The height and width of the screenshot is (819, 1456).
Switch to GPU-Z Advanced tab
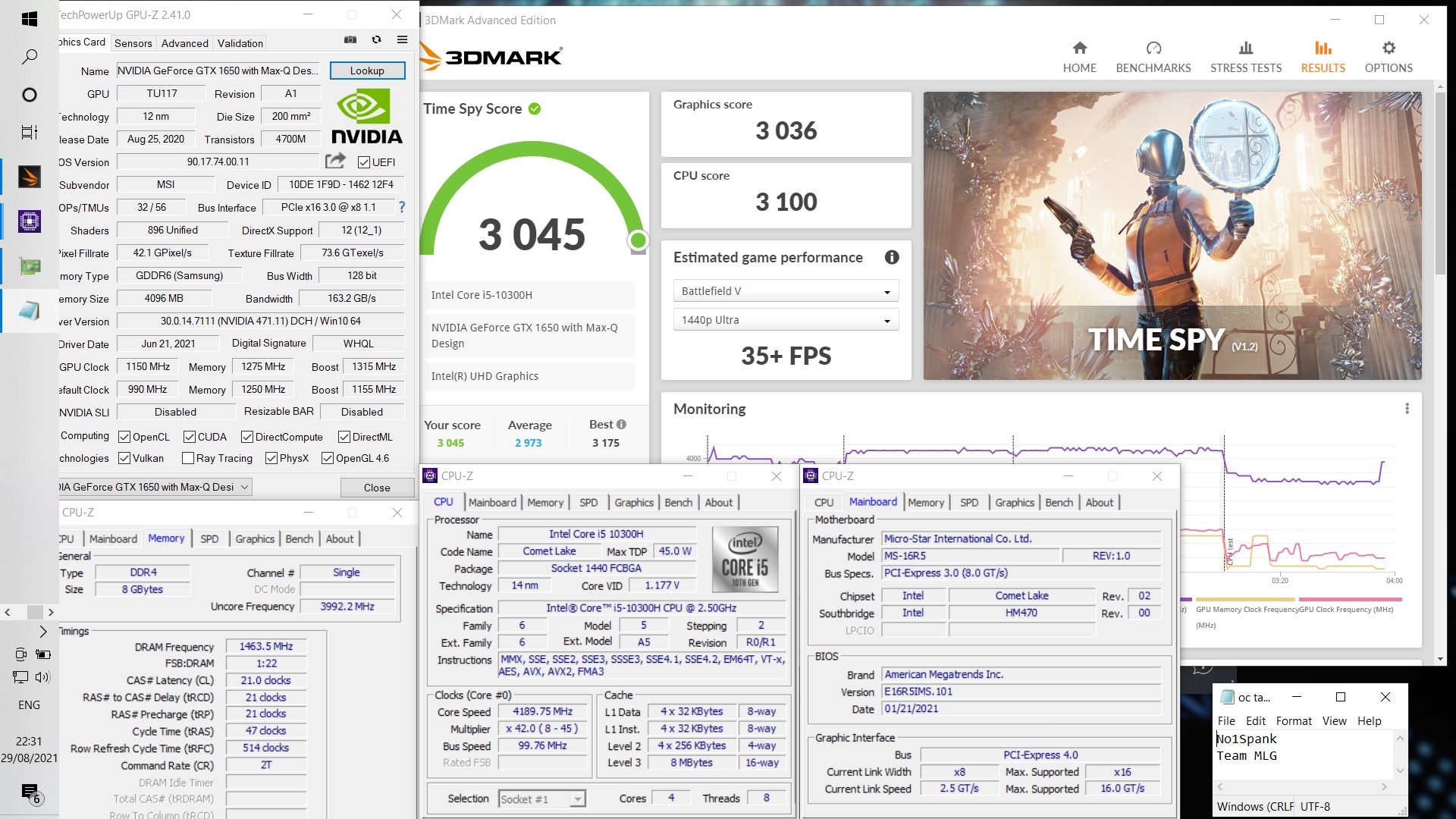coord(184,43)
